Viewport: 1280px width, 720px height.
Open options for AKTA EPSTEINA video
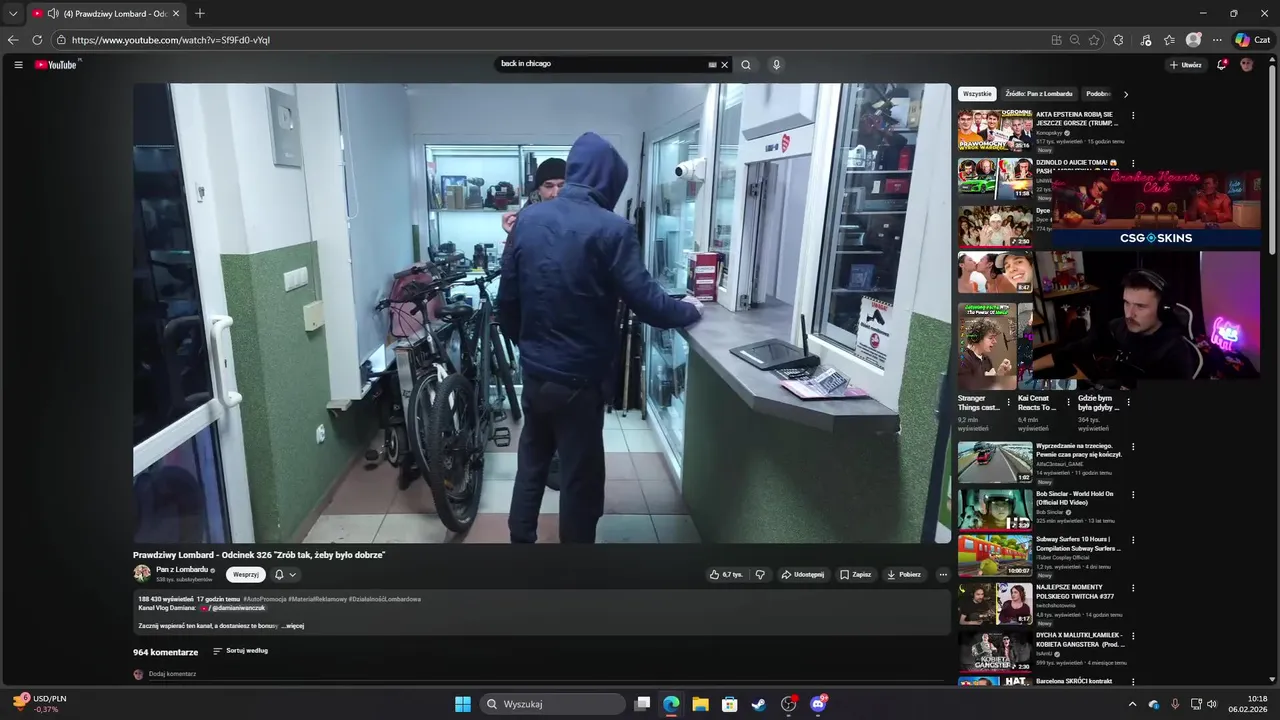(1133, 116)
